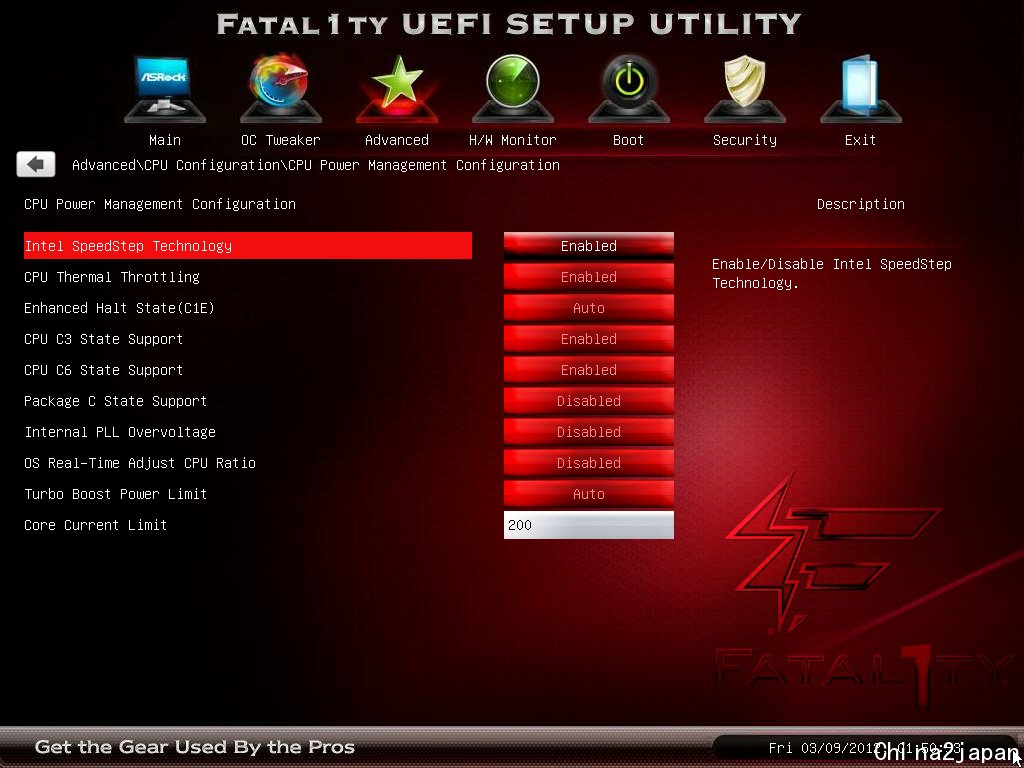
Task: Switch to the Advanced tab label
Action: coord(397,140)
